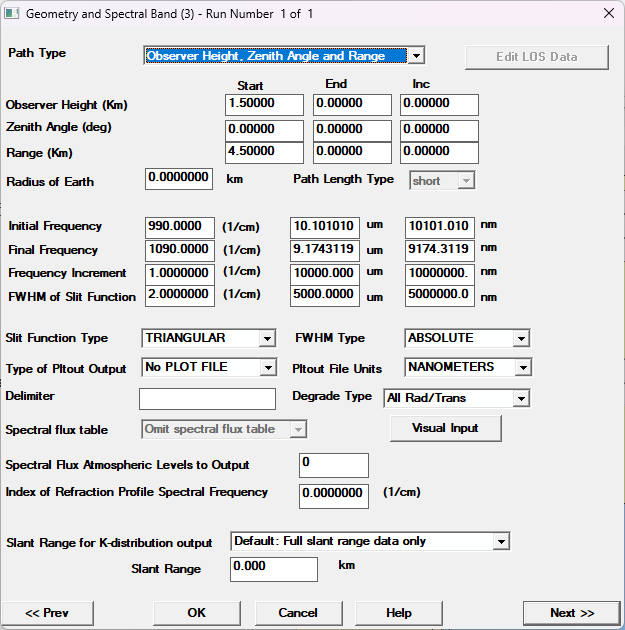
Task: Click the Delimiter text field
Action: pyautogui.click(x=207, y=399)
